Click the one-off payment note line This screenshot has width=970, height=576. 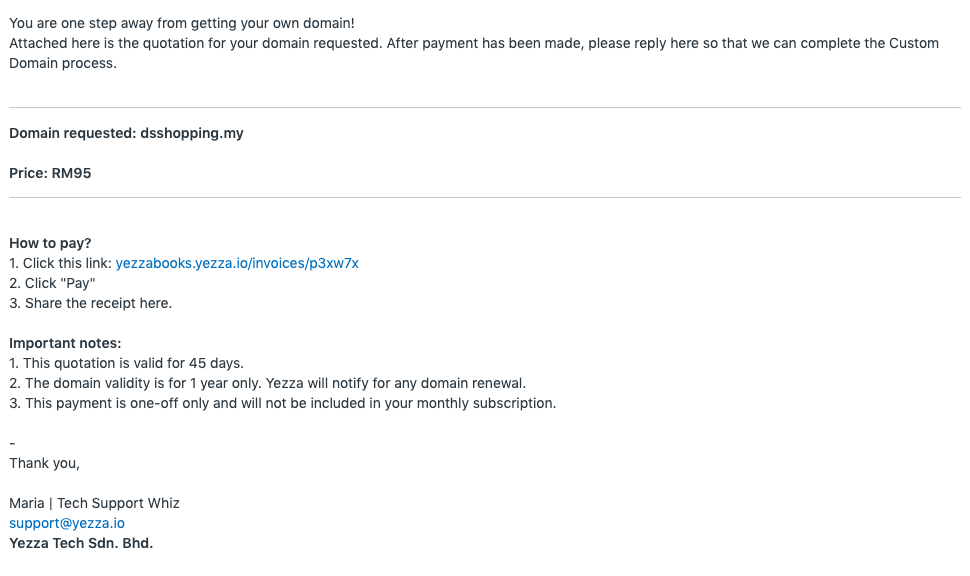coord(282,403)
